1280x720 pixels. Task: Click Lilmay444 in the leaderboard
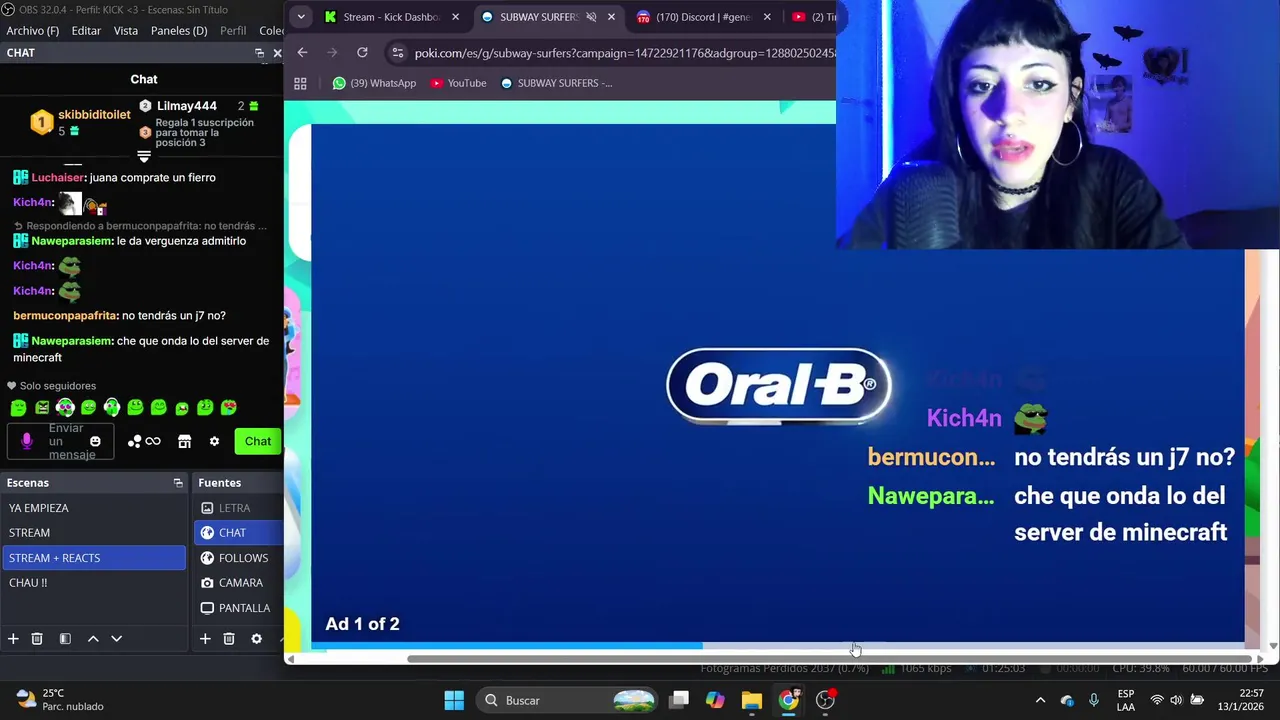[x=187, y=106]
